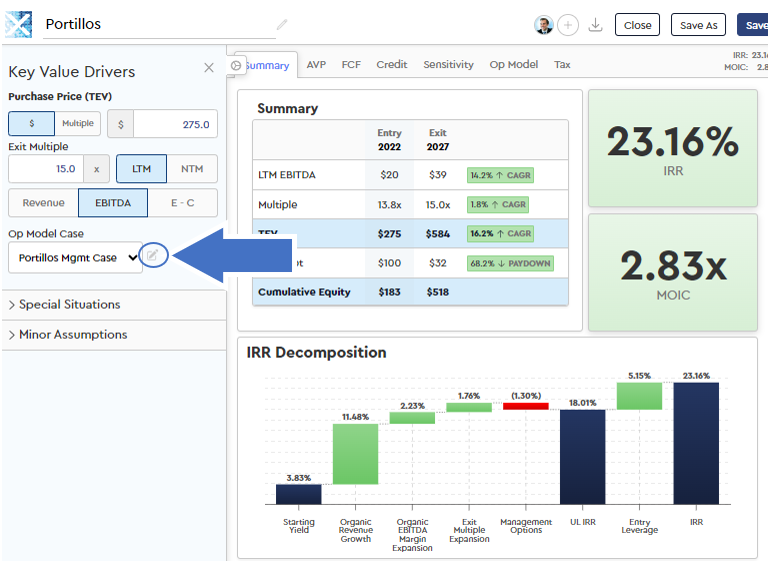The width and height of the screenshot is (768, 582).
Task: Click the Starting Yield bar in chart
Action: click(299, 494)
